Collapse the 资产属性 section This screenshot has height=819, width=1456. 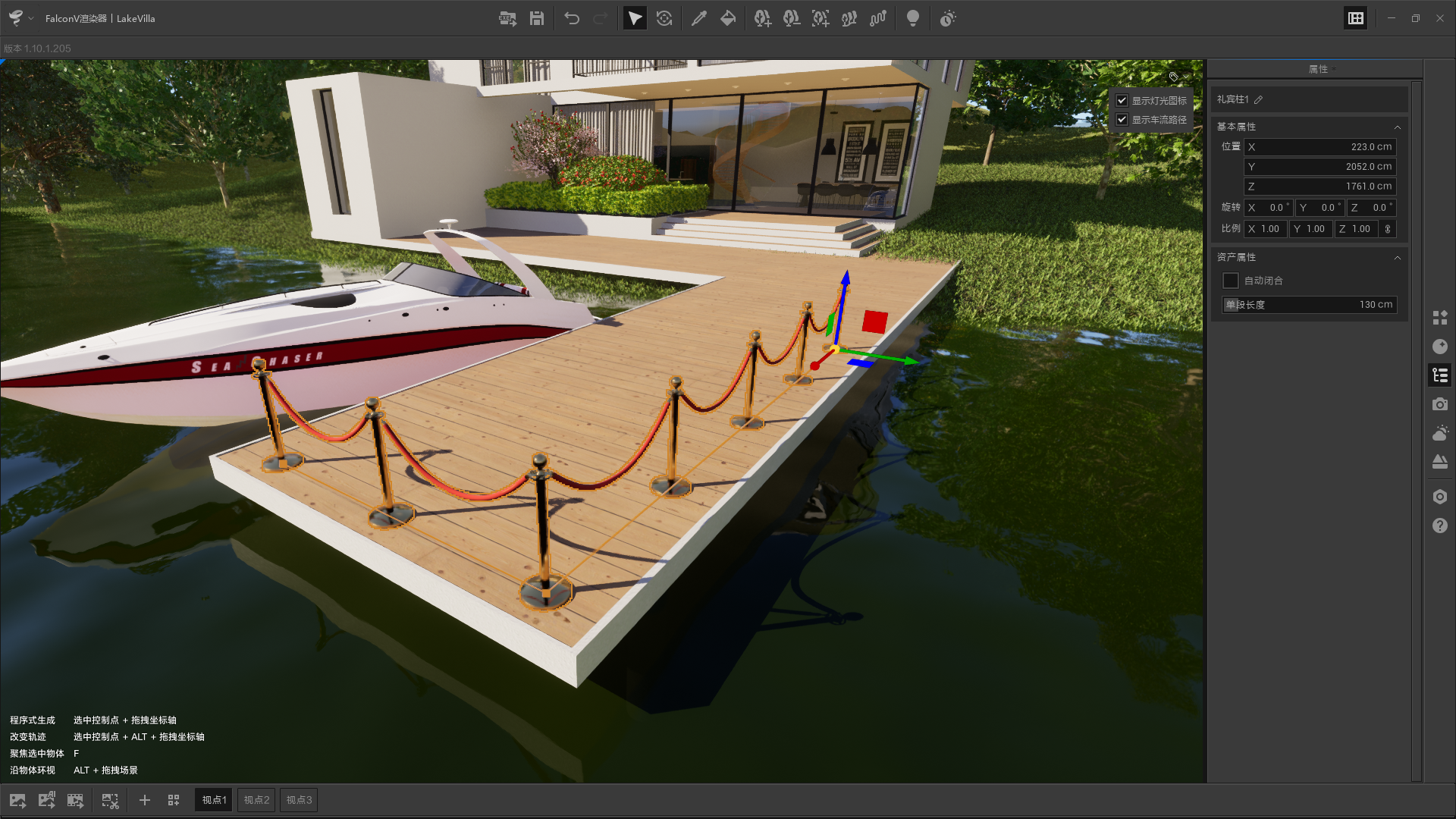coord(1398,258)
